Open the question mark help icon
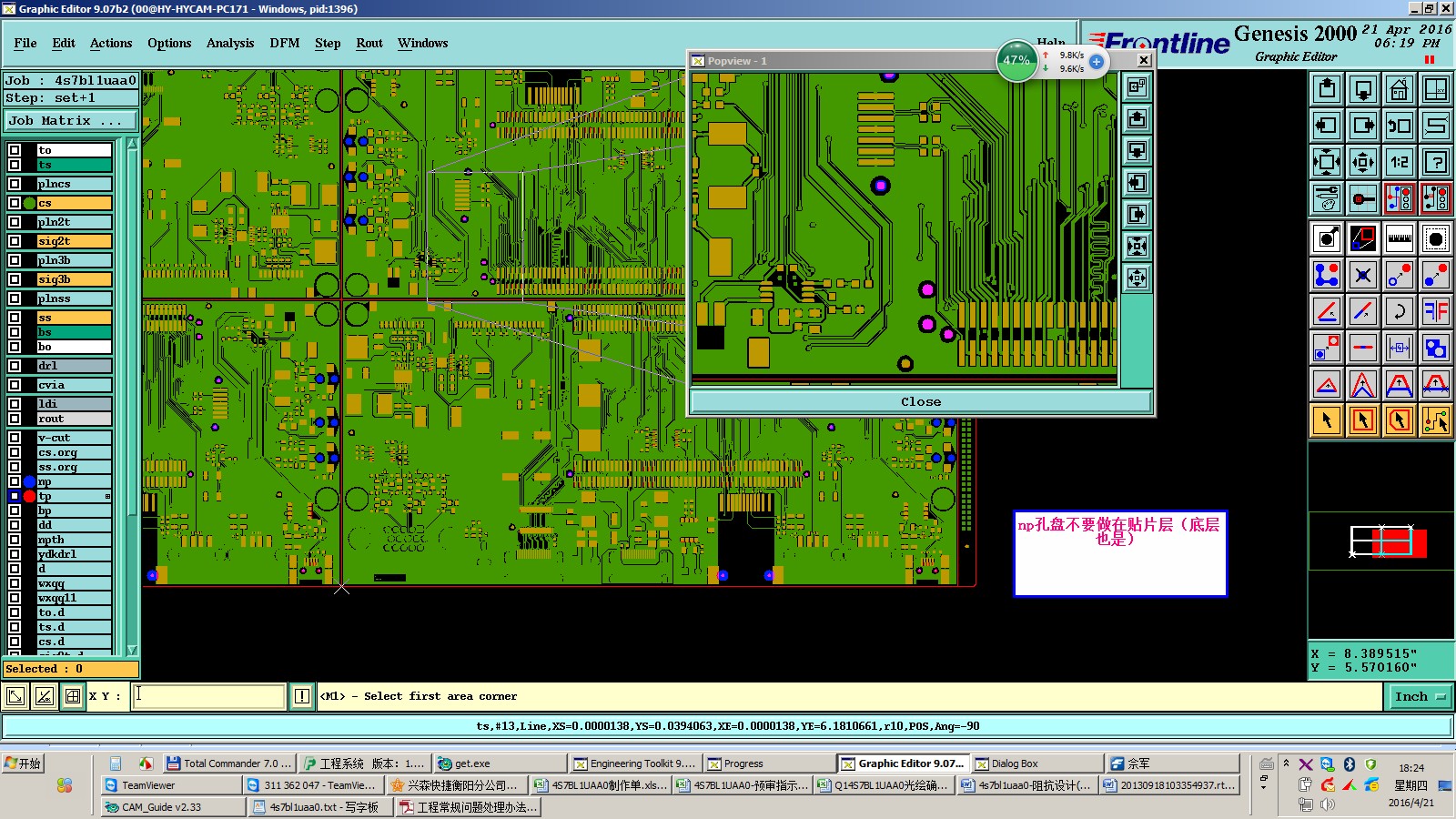Image resolution: width=1456 pixels, height=819 pixels. click(1436, 162)
